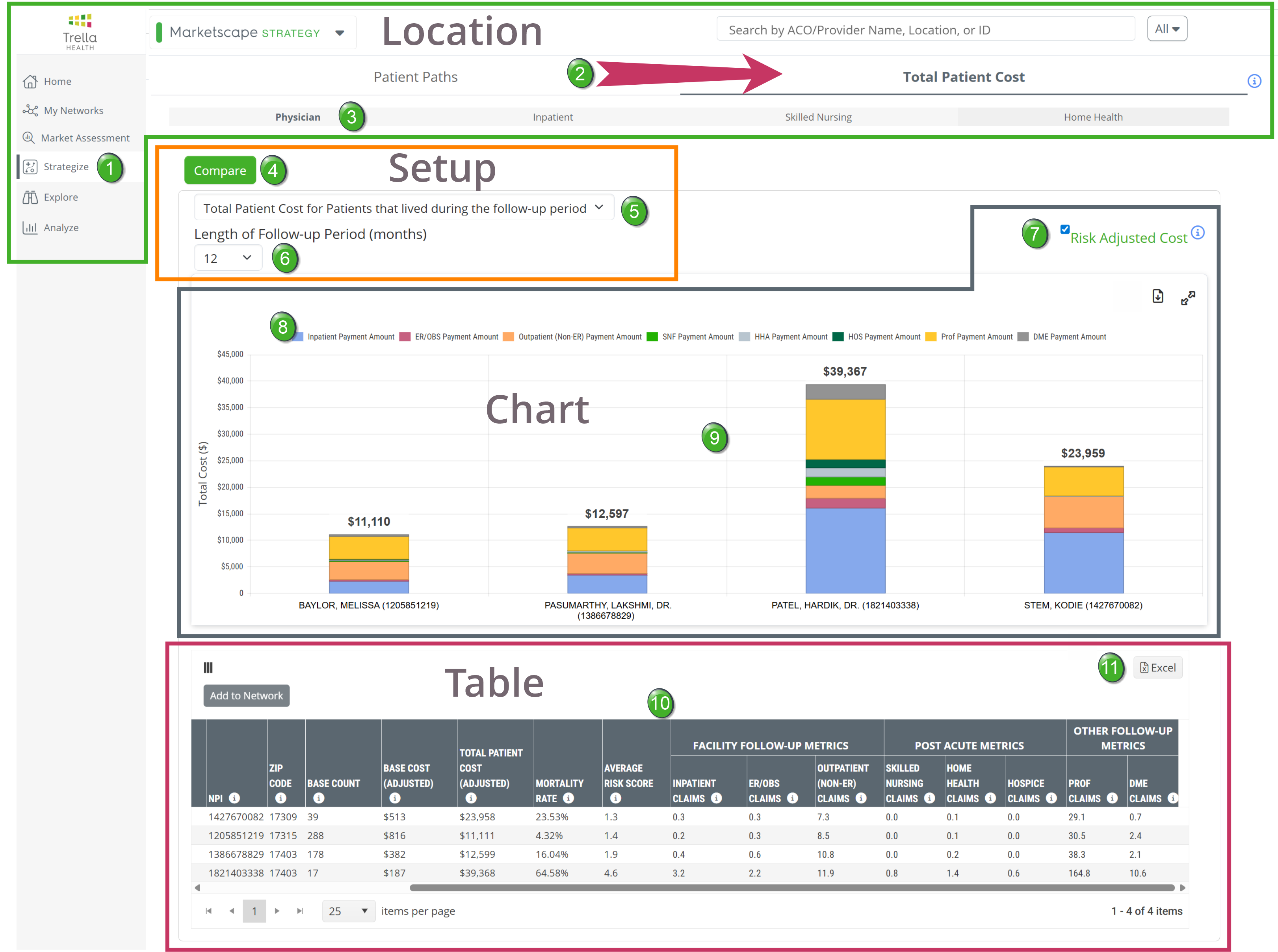Viewport: 1278px width, 952px height.
Task: Open the Analyze chart icon
Action: pyautogui.click(x=30, y=228)
